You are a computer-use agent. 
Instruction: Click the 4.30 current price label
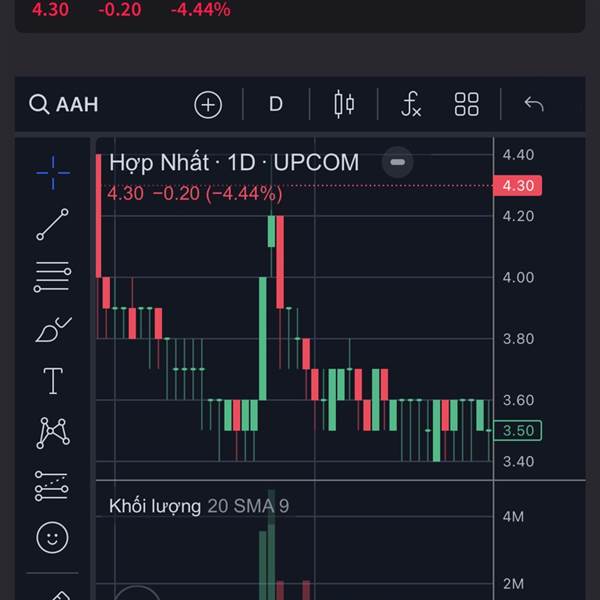pyautogui.click(x=517, y=186)
